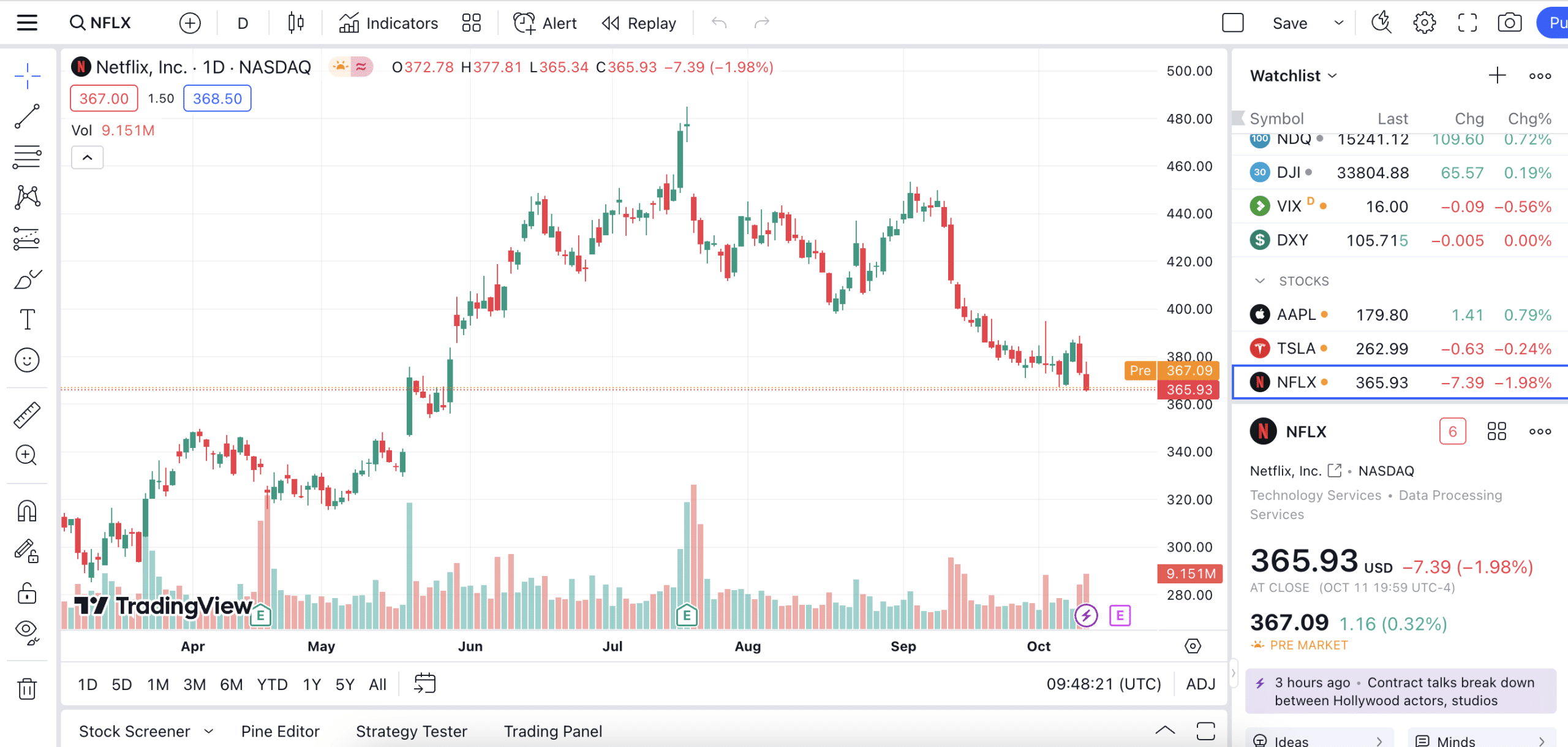Viewport: 1568px width, 747px height.
Task: Set the time range to 1M
Action: click(158, 684)
